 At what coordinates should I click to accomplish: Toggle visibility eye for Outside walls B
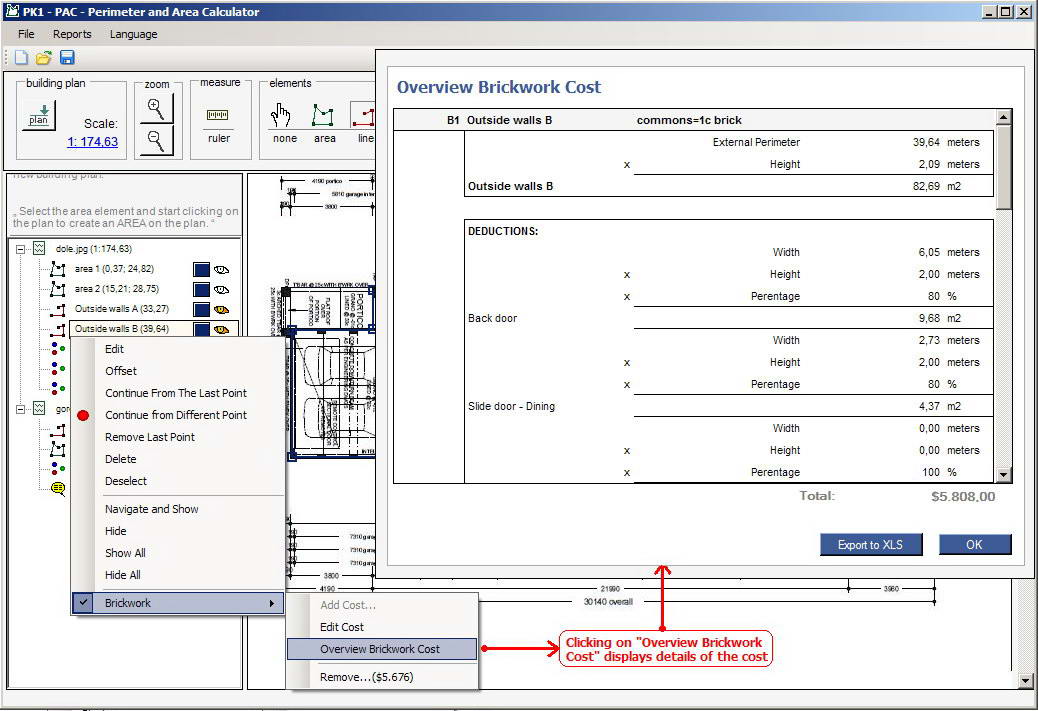click(x=221, y=329)
